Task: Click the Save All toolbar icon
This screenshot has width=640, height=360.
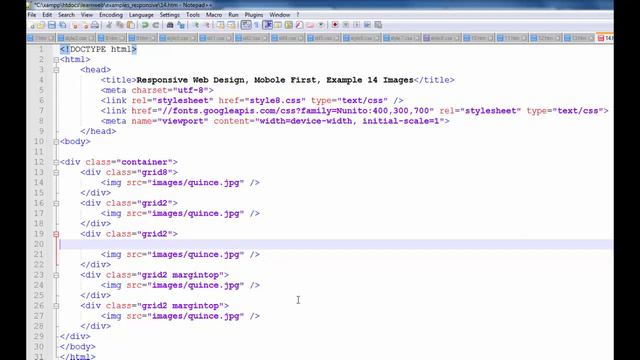Action: click(62, 25)
